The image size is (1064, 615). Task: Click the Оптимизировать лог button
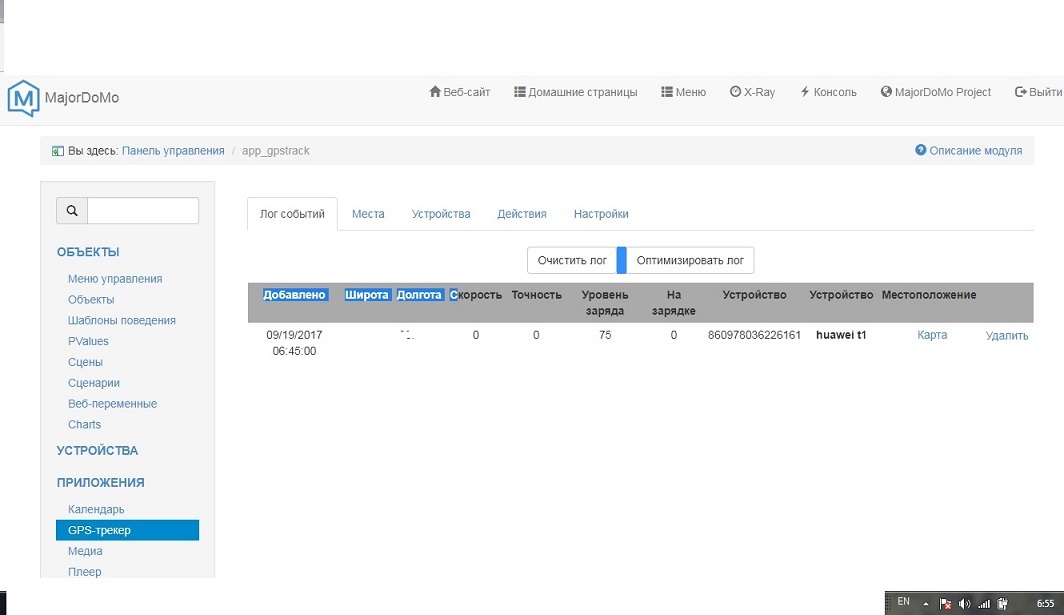click(690, 260)
